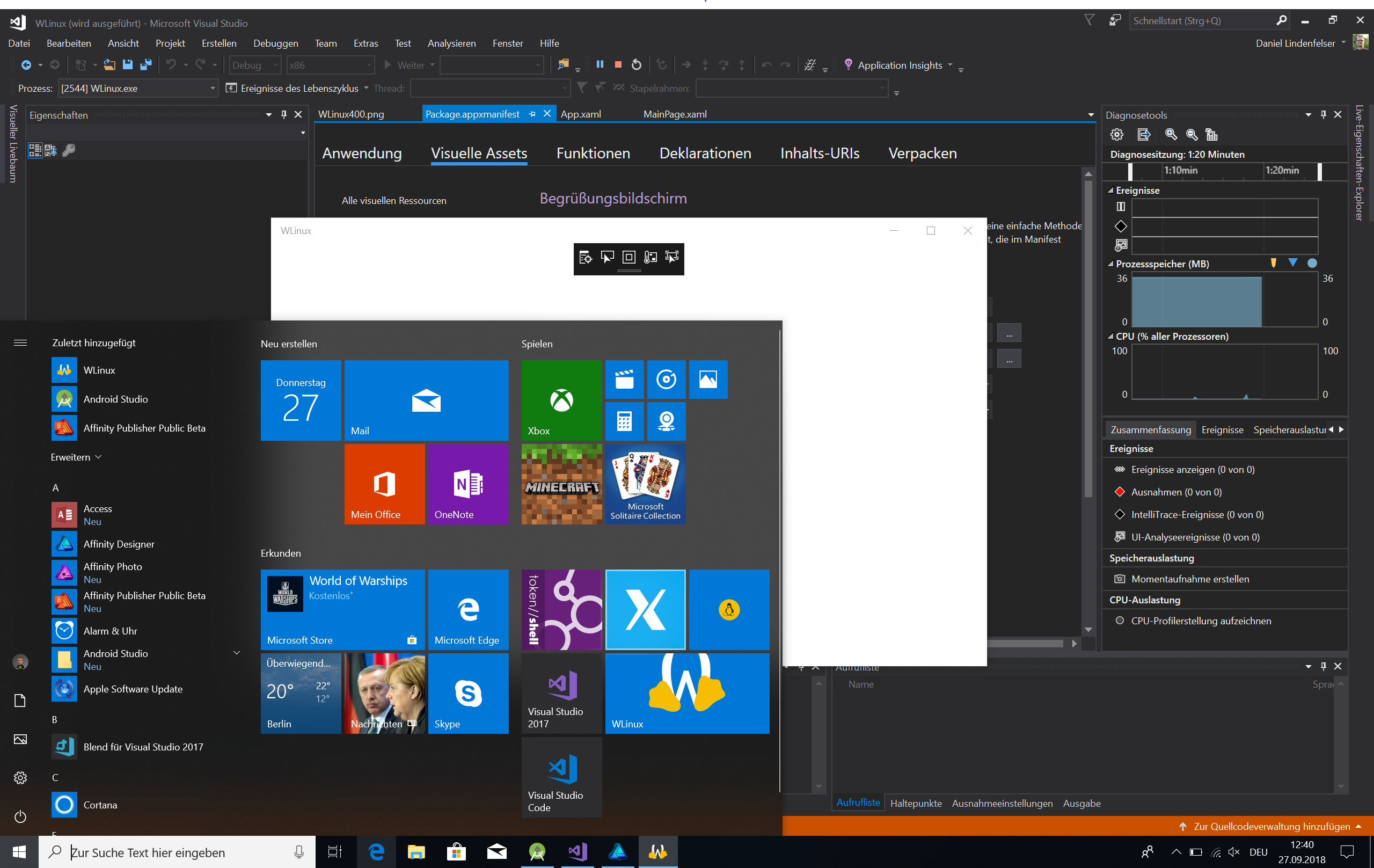The image size is (1374, 868).
Task: Click the Open File folder icon
Action: (109, 64)
